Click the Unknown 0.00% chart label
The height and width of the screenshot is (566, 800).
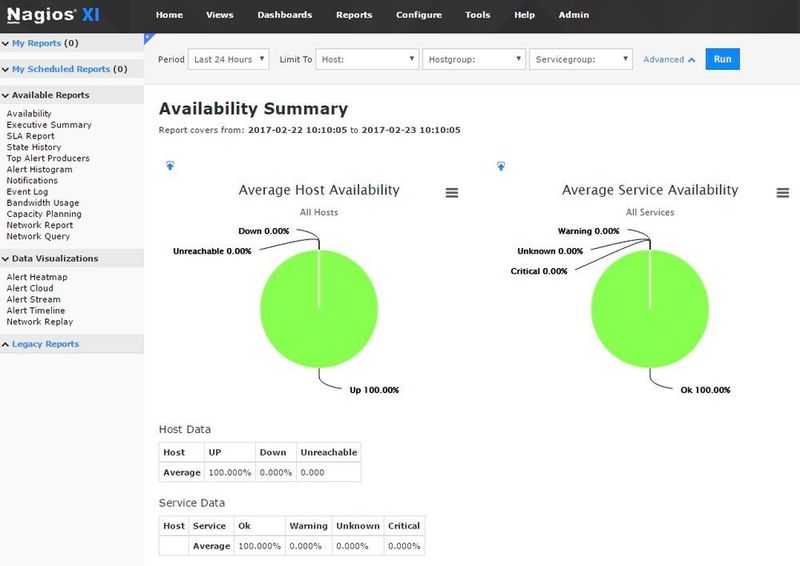tap(550, 251)
